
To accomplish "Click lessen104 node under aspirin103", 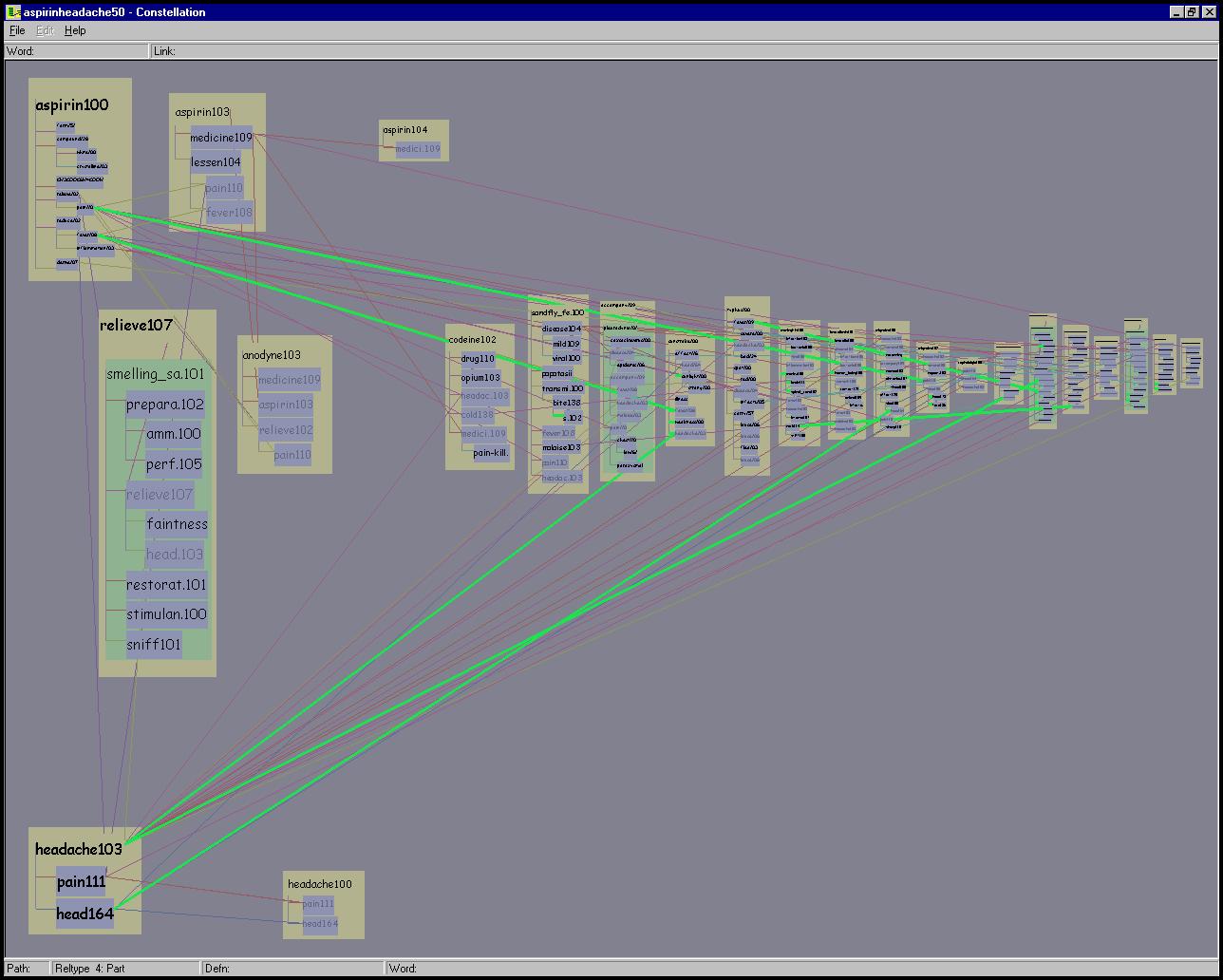I will point(216,162).
